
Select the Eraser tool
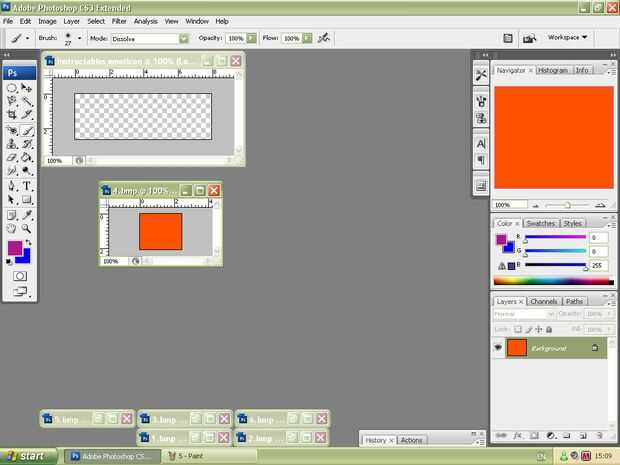pos(12,157)
